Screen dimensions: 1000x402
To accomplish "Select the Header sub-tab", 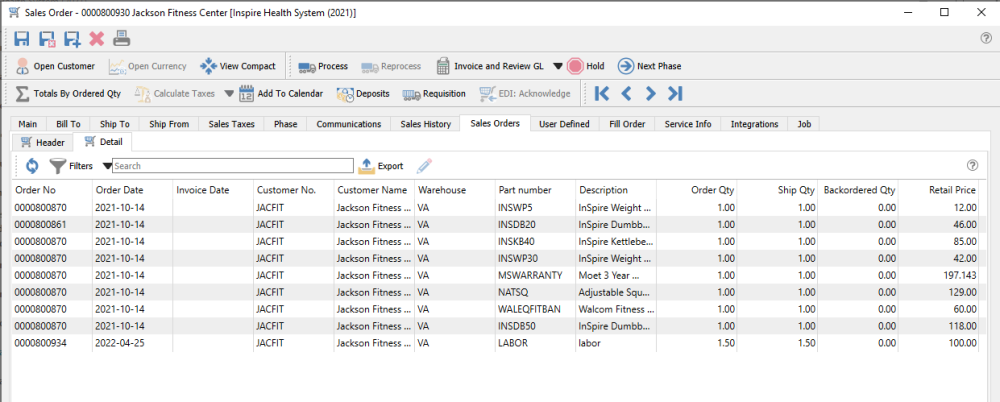I will coord(43,143).
